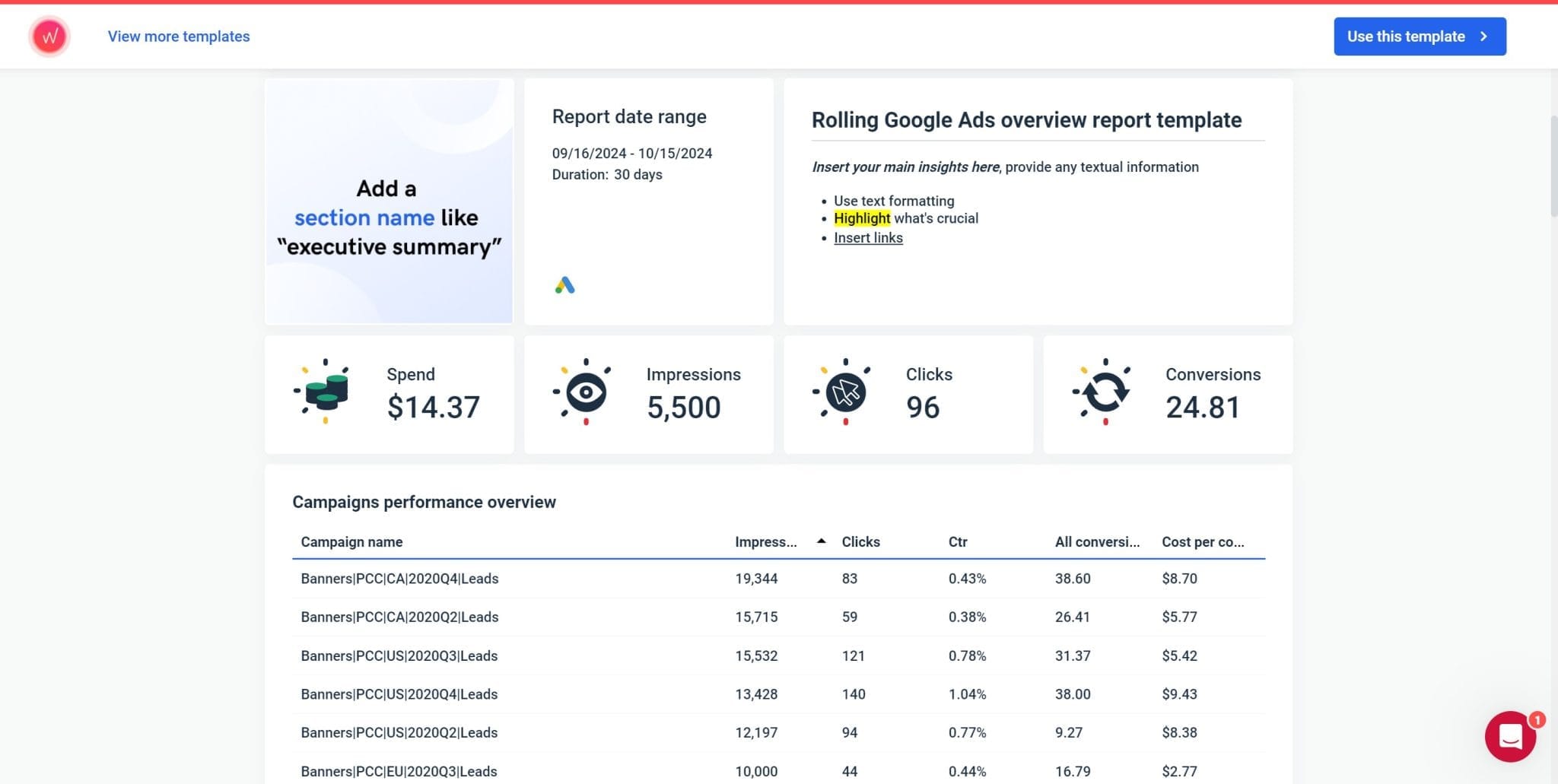Click the notification badge on the chat bubble
The image size is (1558, 784).
(x=1537, y=719)
